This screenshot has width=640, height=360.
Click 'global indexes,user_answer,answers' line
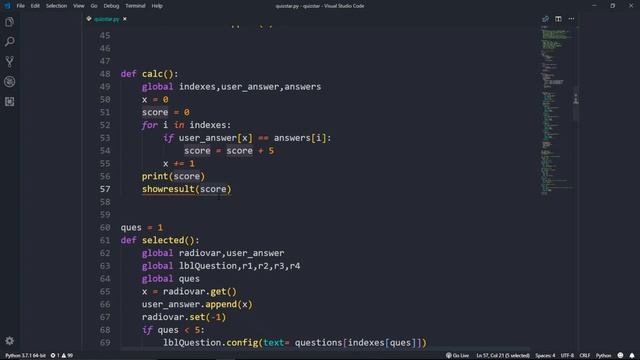231,87
